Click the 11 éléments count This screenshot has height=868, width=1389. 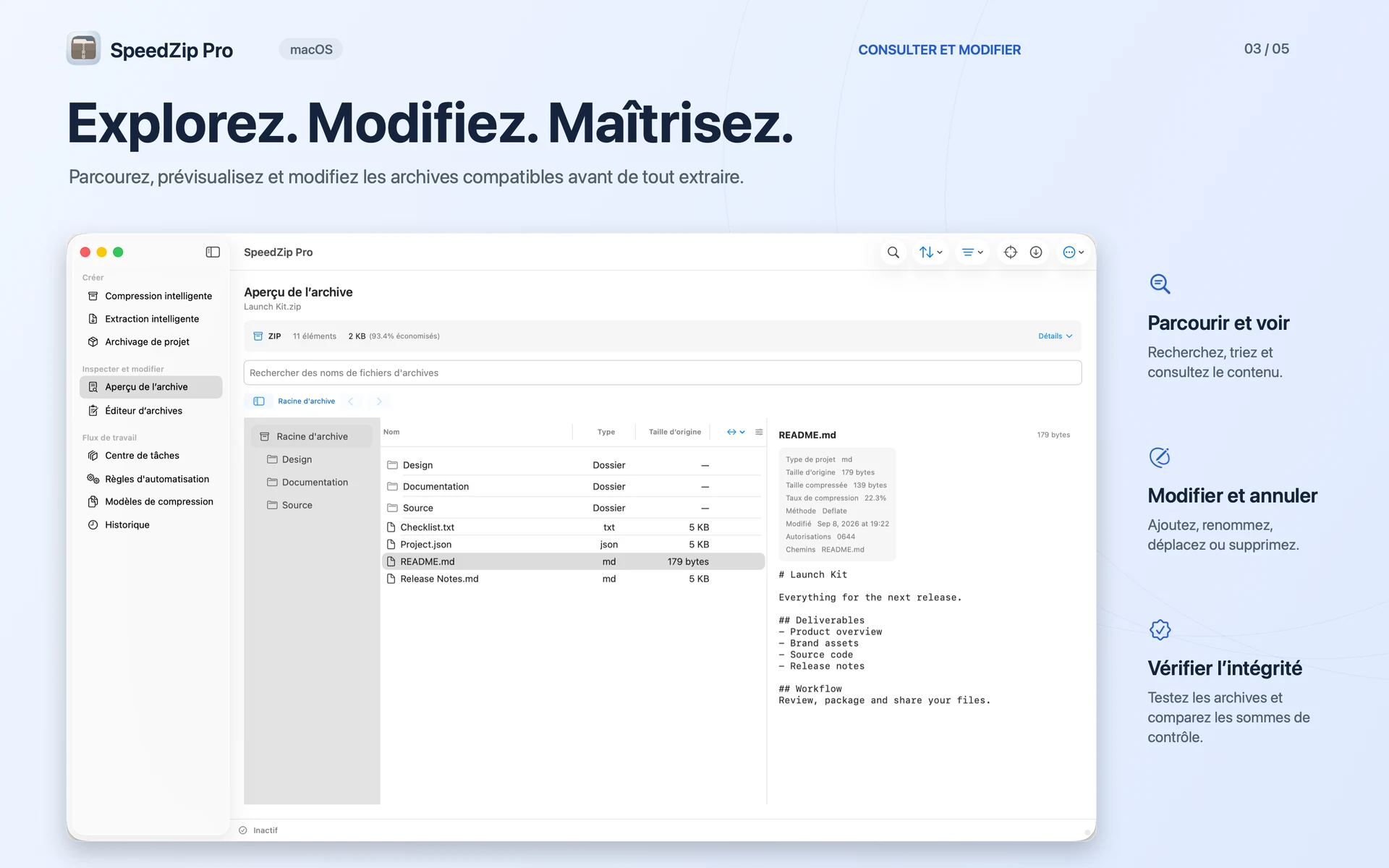[x=315, y=336]
